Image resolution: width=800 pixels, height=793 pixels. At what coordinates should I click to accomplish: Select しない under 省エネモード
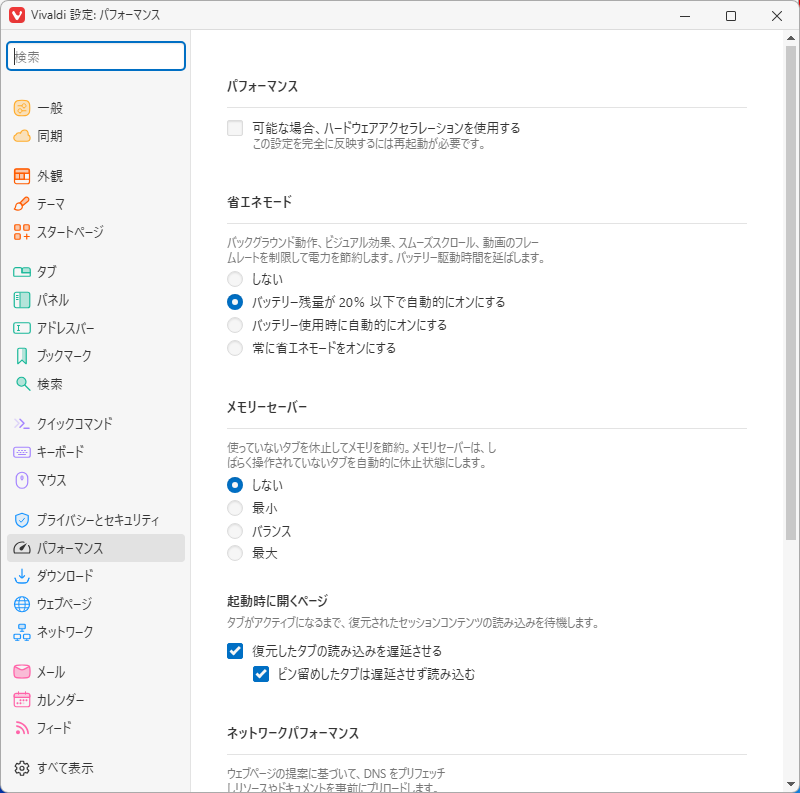235,279
